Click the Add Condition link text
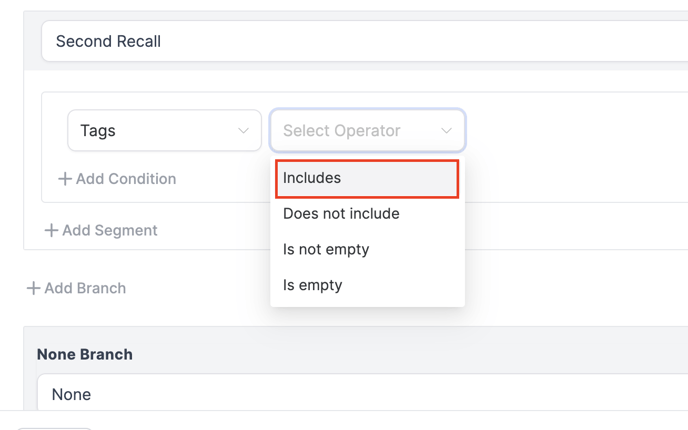Viewport: 688px width, 430px height. [126, 179]
